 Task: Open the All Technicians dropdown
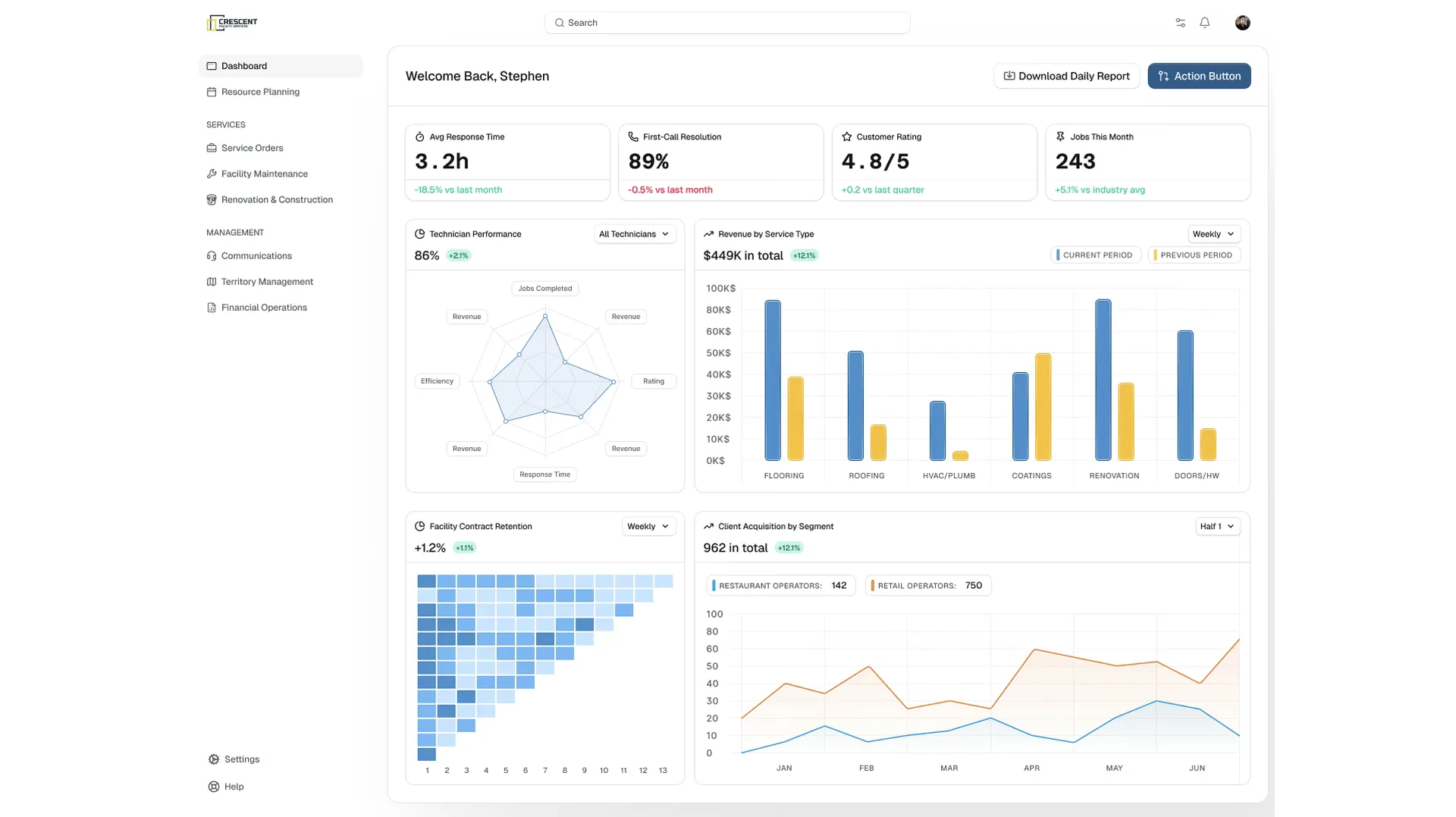tap(634, 234)
